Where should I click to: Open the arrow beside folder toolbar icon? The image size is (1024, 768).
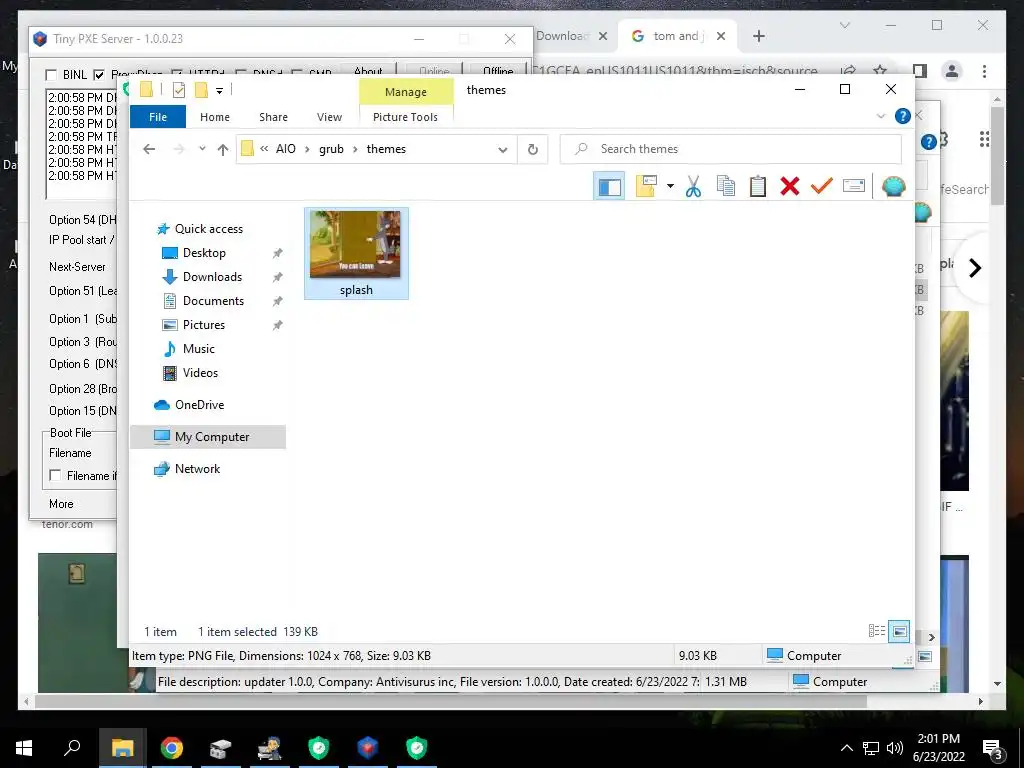670,186
